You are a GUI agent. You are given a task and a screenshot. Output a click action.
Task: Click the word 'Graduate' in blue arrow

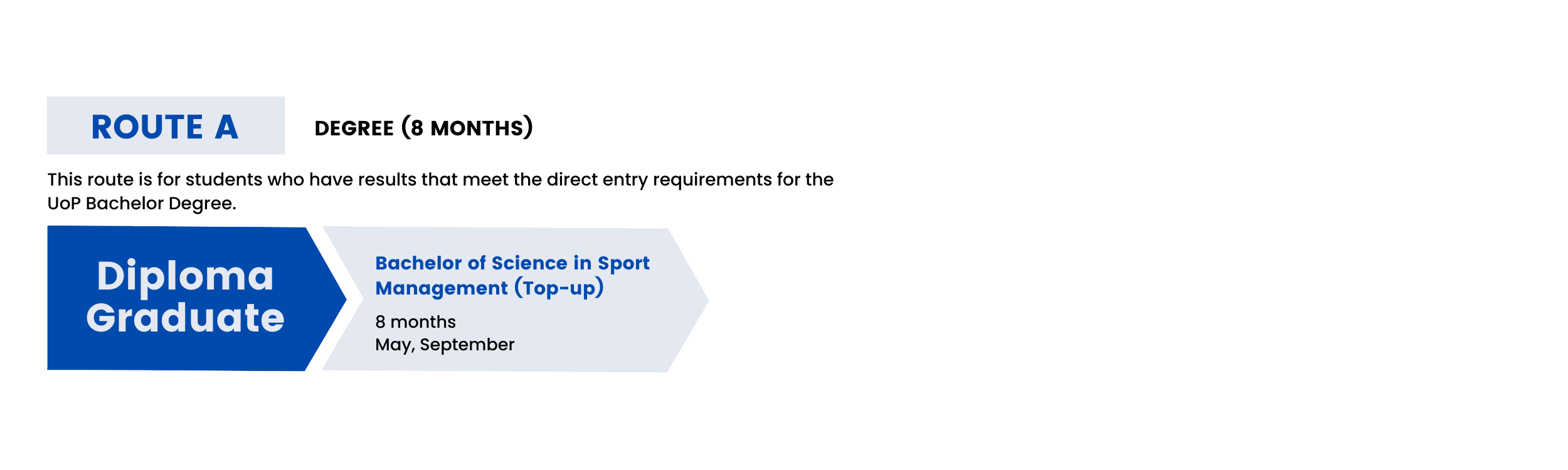(x=185, y=317)
